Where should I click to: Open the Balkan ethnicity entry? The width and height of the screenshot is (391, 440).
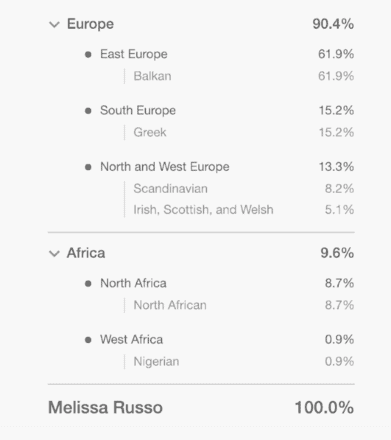click(x=152, y=76)
